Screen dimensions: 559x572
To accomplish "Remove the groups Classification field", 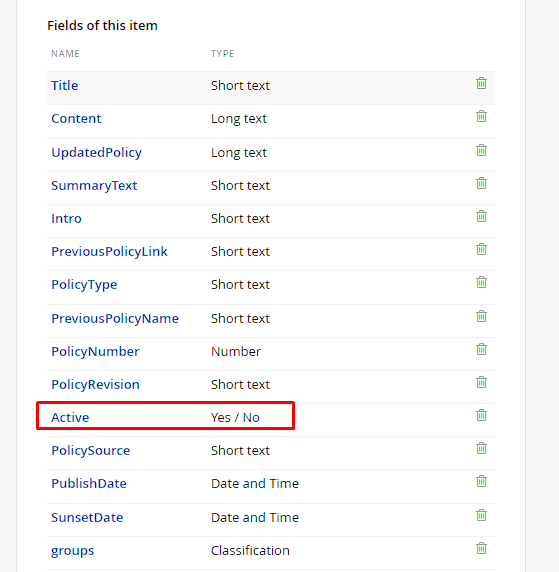I will click(481, 548).
